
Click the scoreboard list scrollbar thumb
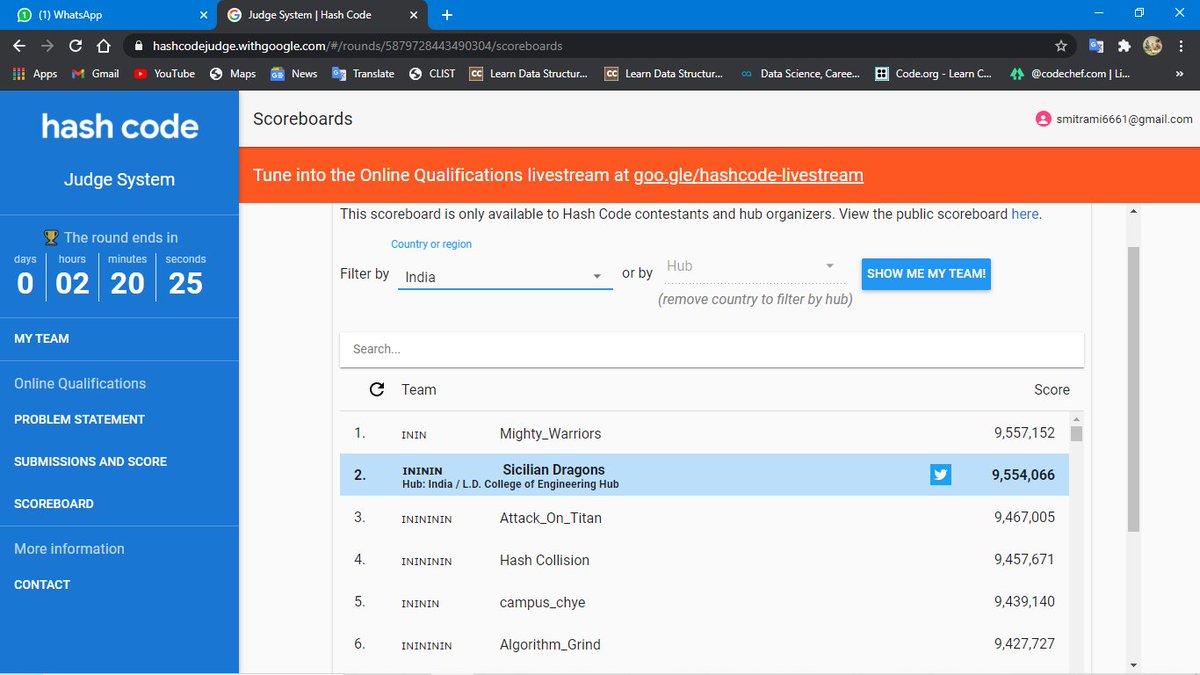[1076, 433]
